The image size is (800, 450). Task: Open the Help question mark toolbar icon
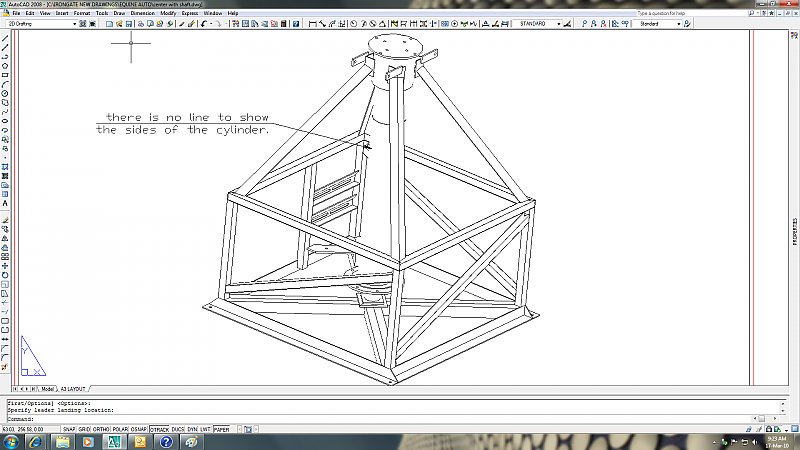(x=297, y=23)
